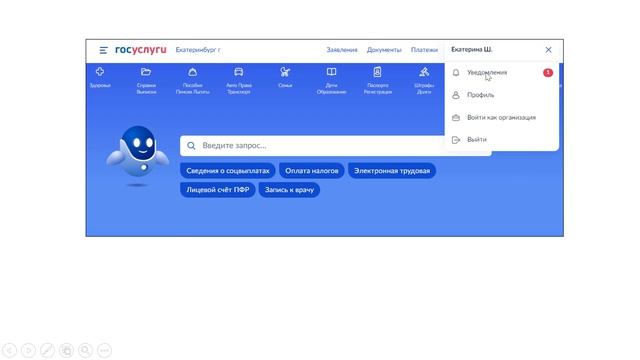Click the Введите запрос search field
This screenshot has height=360, width=640.
point(336,146)
